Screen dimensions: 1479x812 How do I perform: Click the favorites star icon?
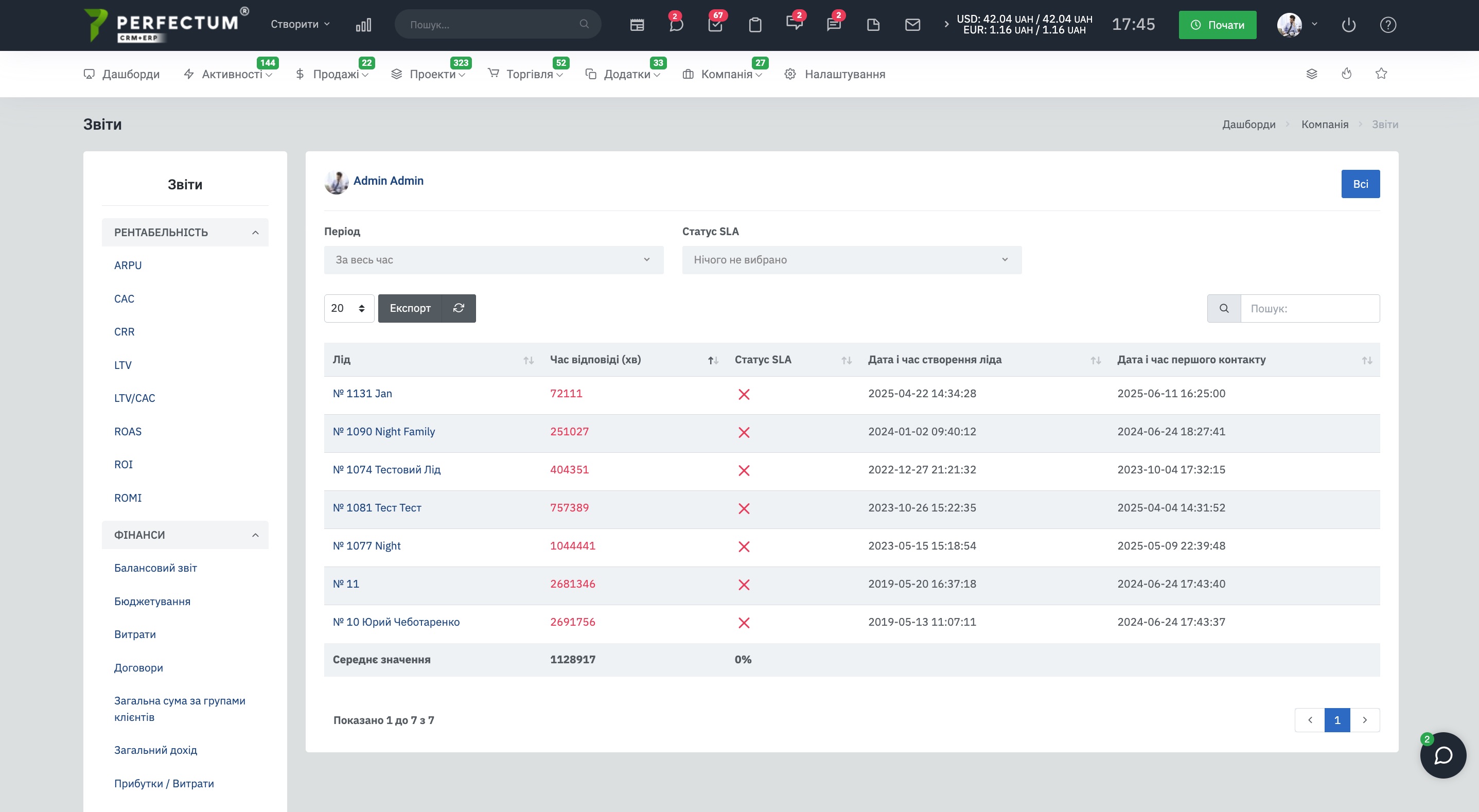pyautogui.click(x=1381, y=74)
